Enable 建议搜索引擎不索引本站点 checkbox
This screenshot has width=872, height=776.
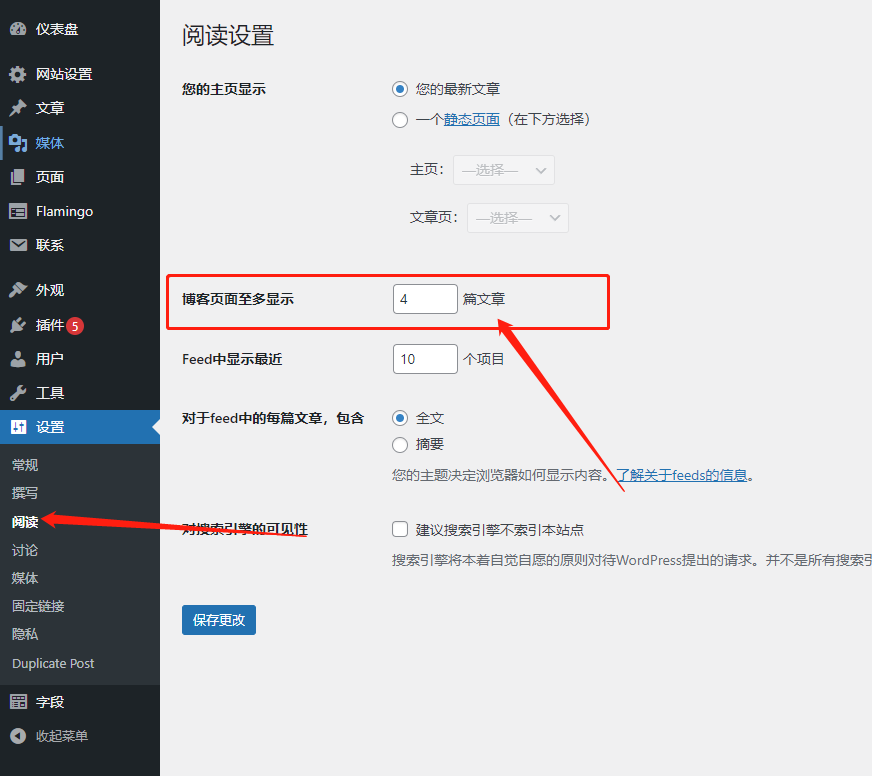point(400,529)
